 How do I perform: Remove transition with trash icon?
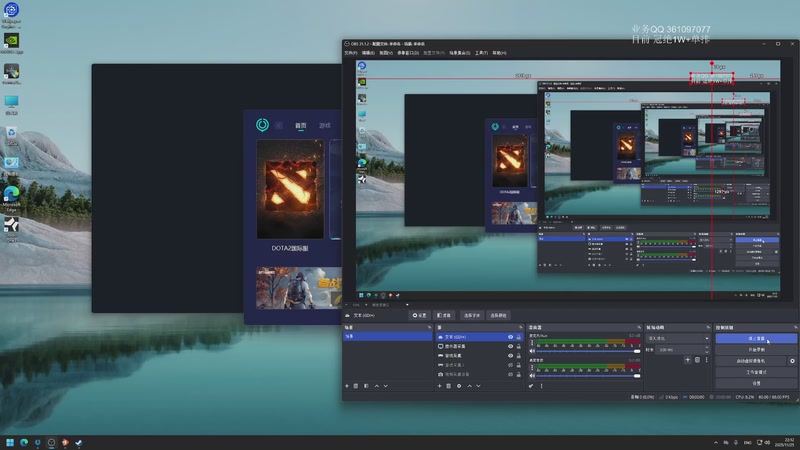click(x=697, y=360)
